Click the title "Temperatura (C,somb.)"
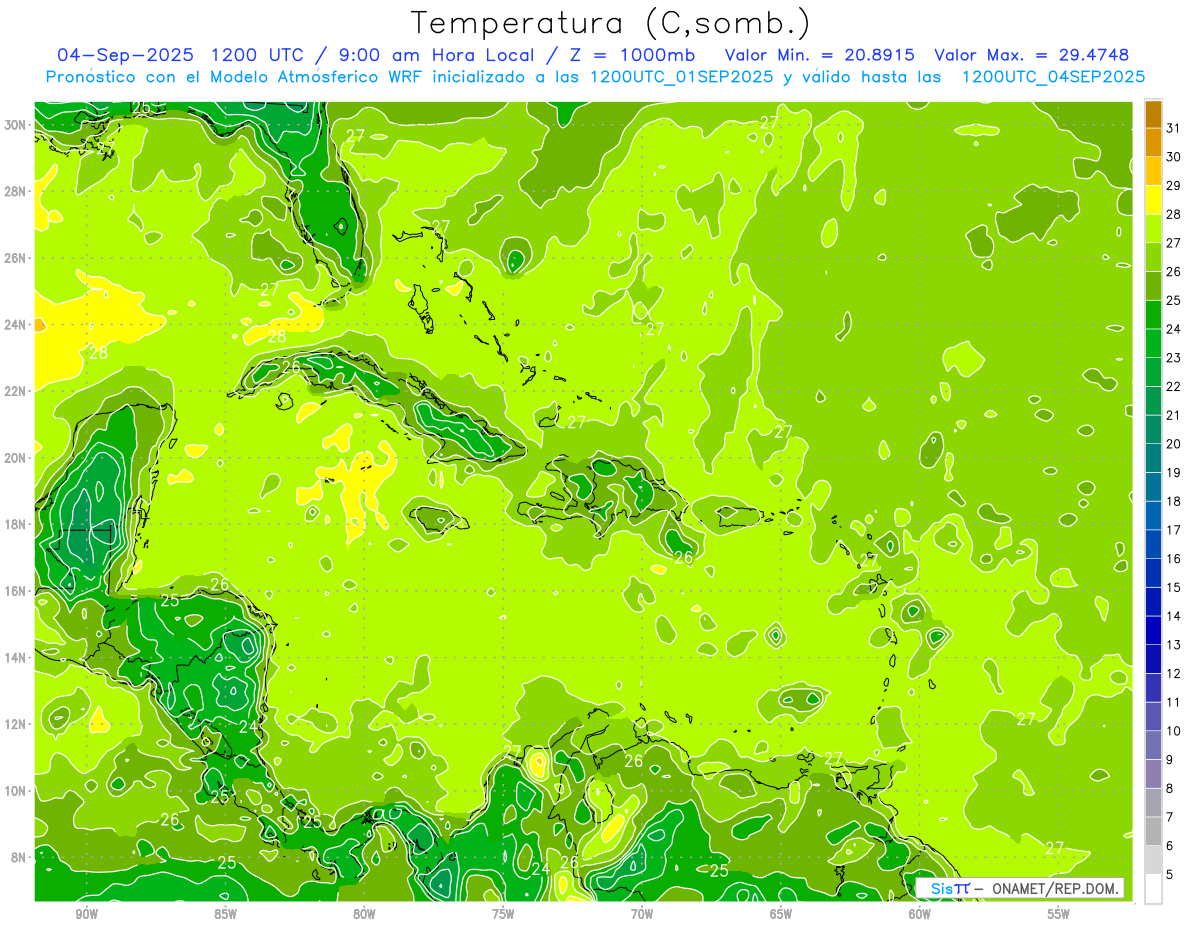The height and width of the screenshot is (927, 1200). pyautogui.click(x=611, y=23)
